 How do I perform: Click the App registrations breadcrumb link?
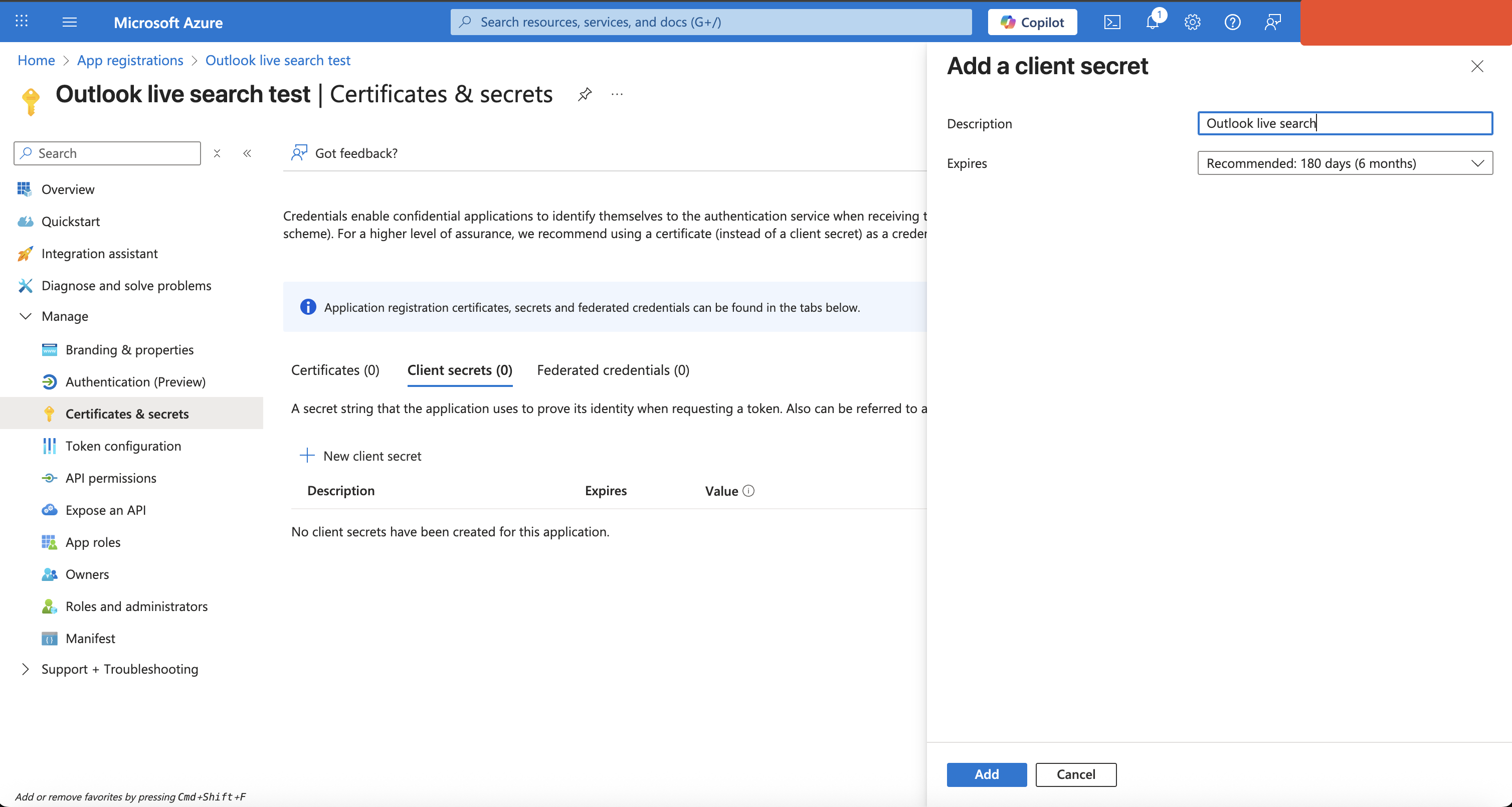[130, 61]
